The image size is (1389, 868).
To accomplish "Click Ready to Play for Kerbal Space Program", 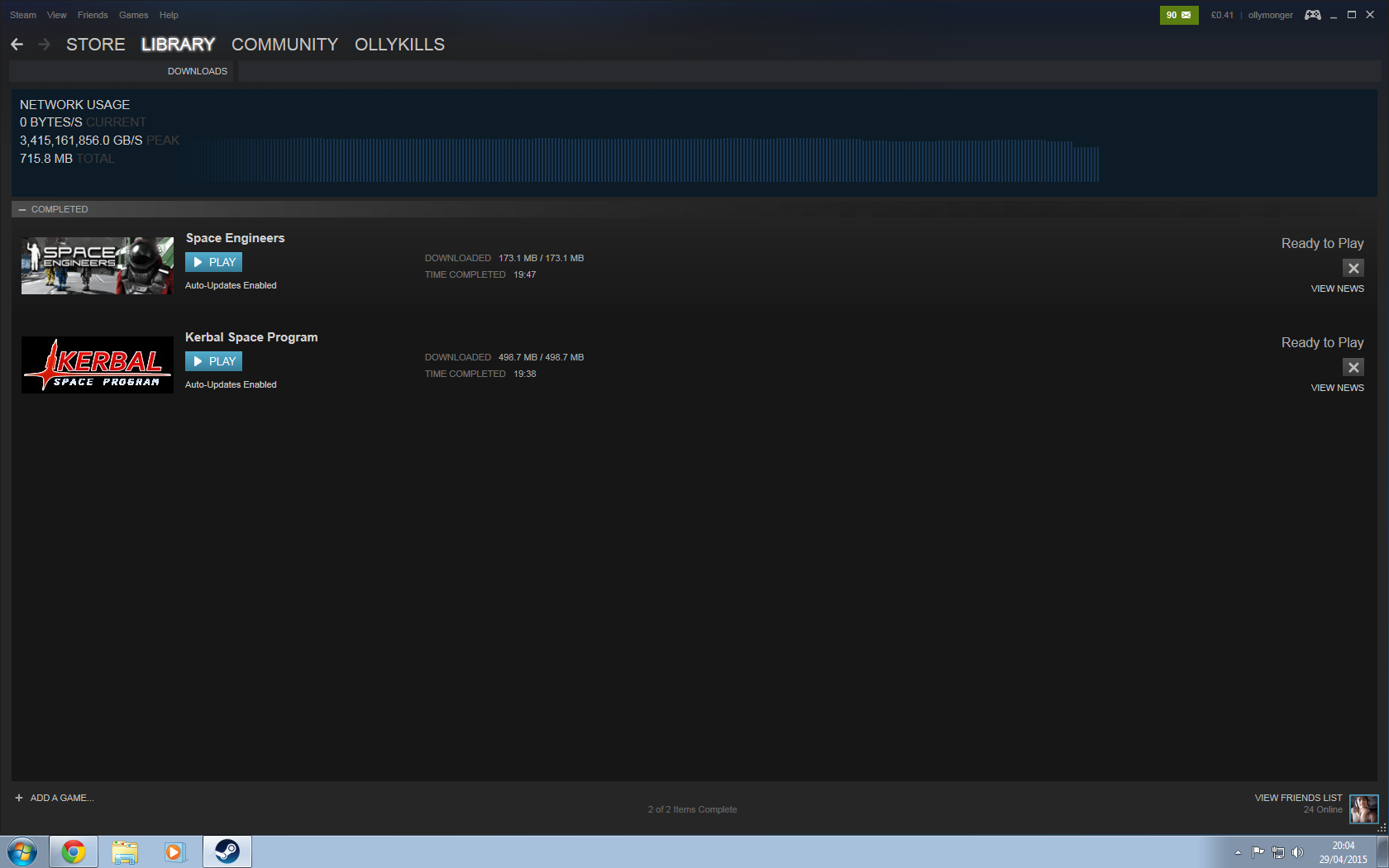I will click(1323, 342).
